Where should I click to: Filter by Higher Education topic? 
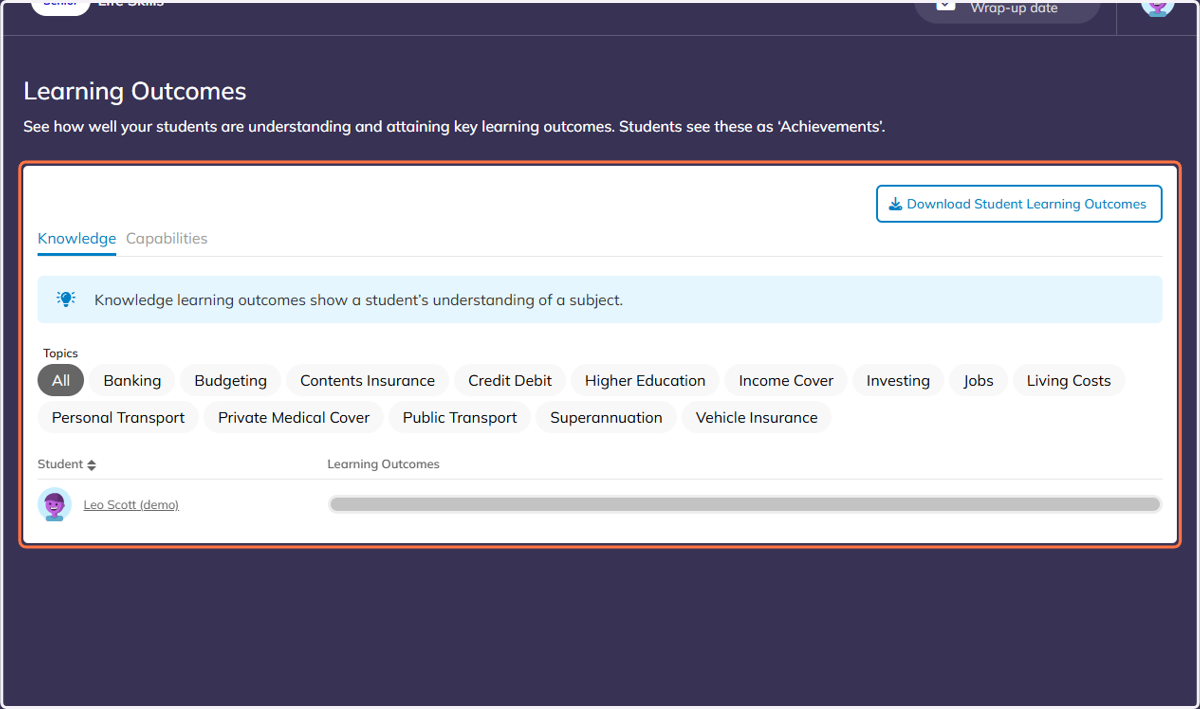[x=645, y=381]
